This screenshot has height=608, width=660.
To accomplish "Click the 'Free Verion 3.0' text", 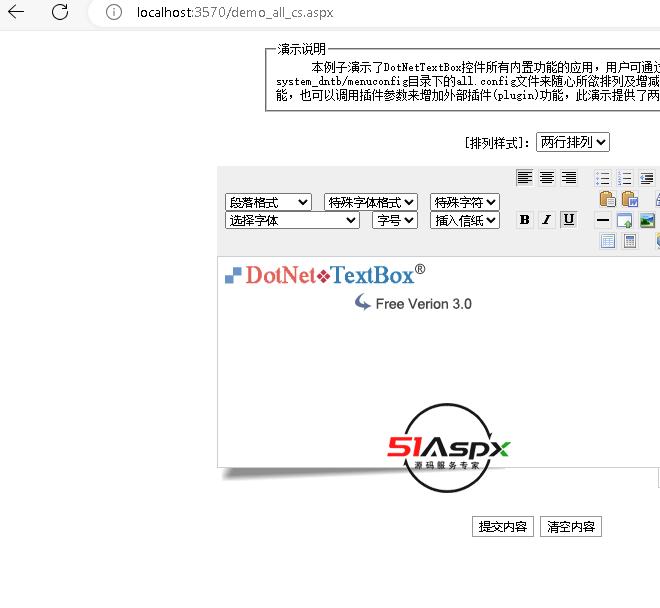I will pyautogui.click(x=423, y=304).
